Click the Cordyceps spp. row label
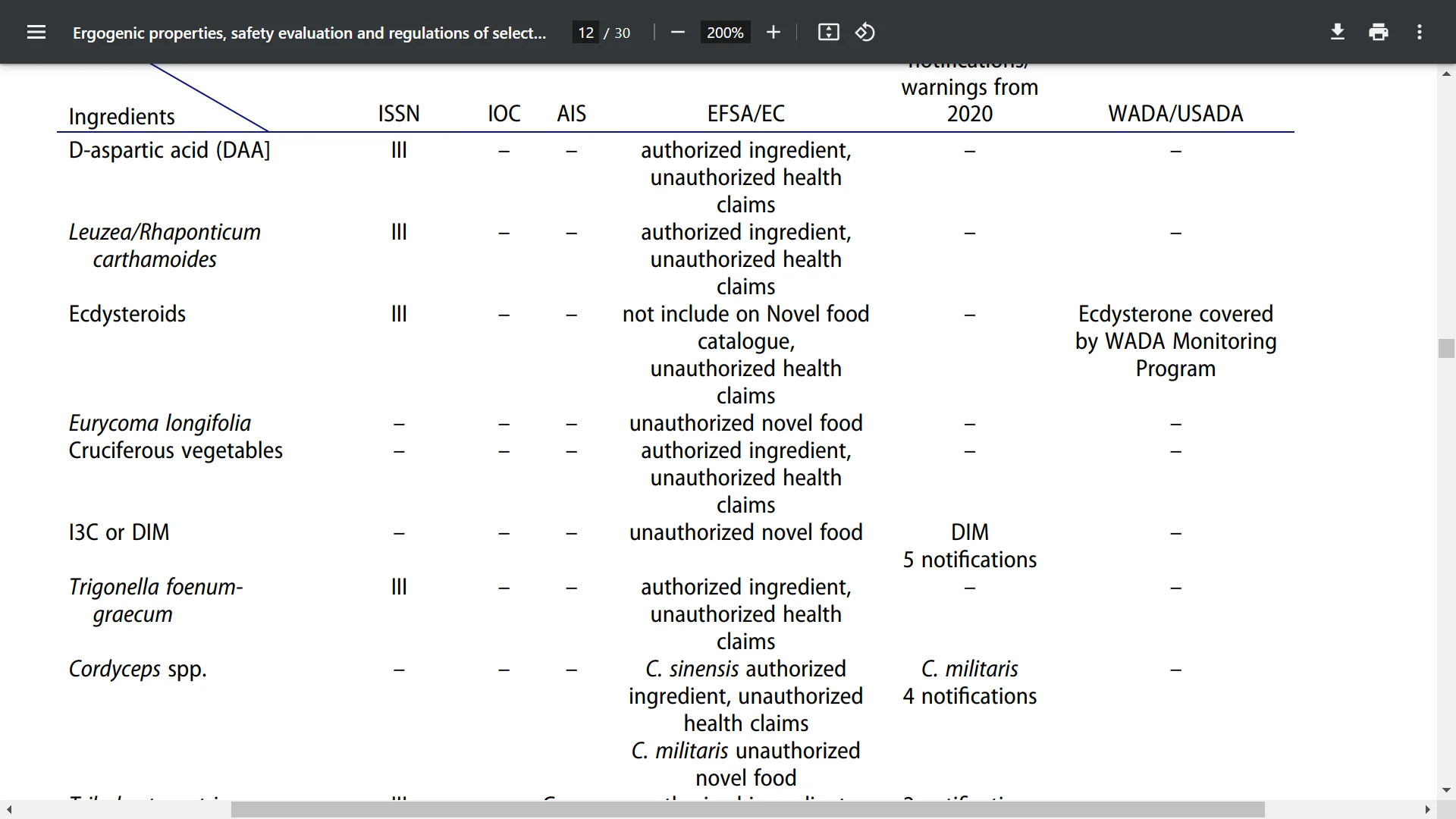This screenshot has height=819, width=1456. tap(137, 669)
